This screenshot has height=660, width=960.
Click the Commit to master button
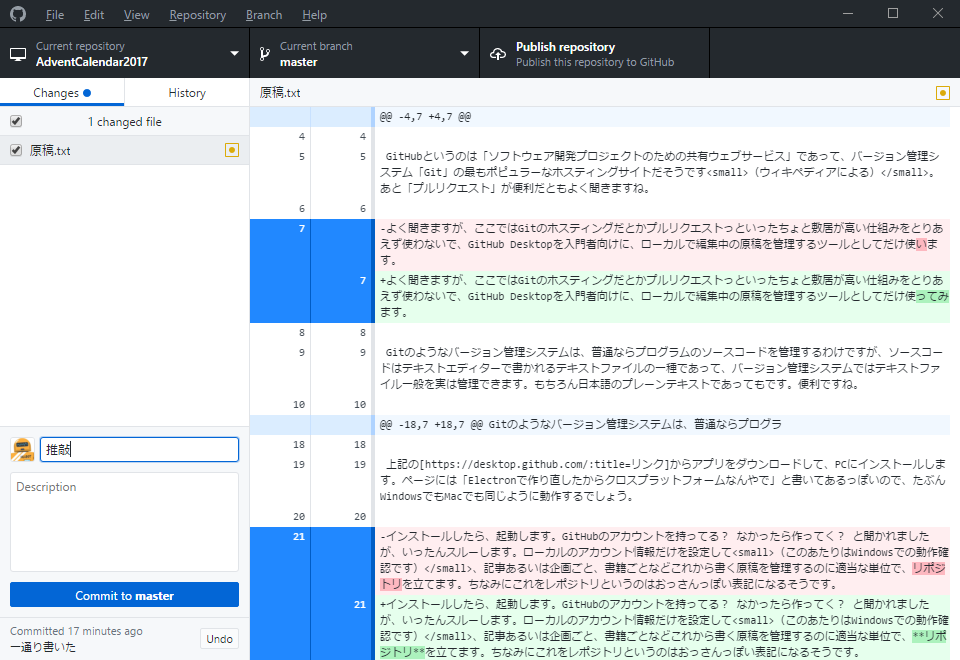point(124,595)
